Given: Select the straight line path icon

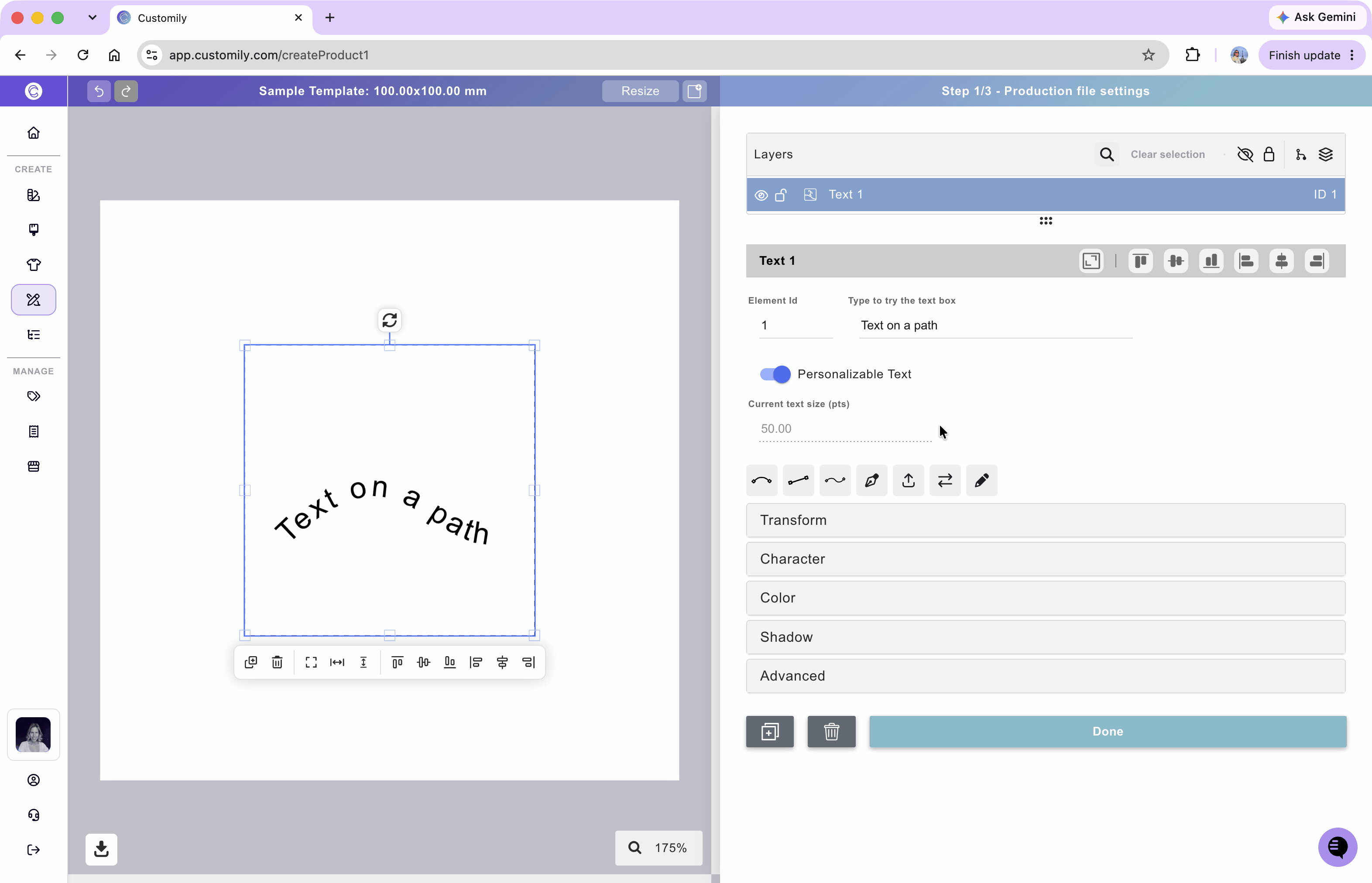Looking at the screenshot, I should 799,480.
